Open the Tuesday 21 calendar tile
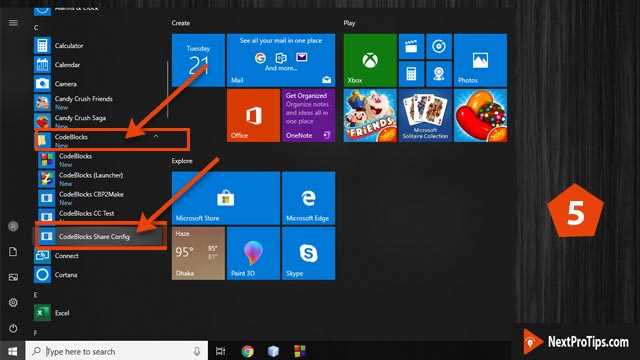This screenshot has height=360, width=640. [198, 60]
